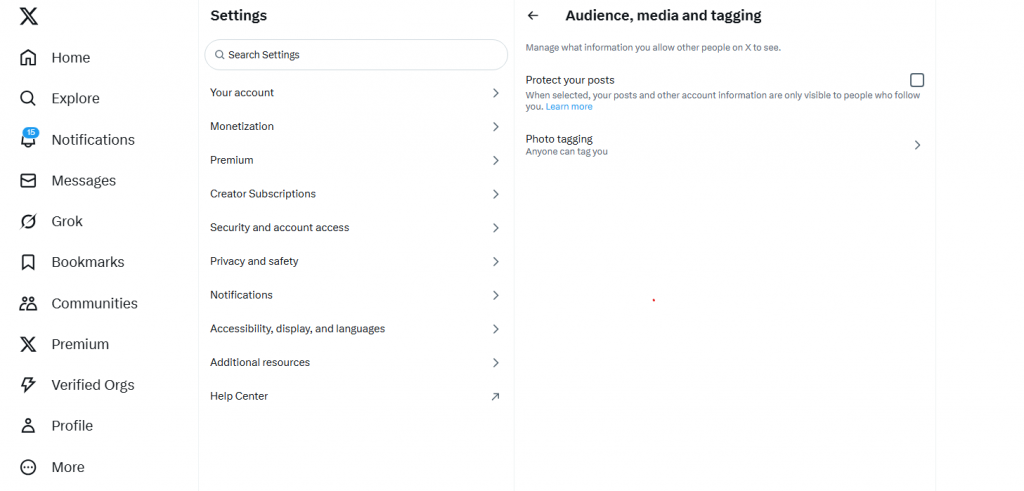Click the Communities people icon

click(x=28, y=303)
